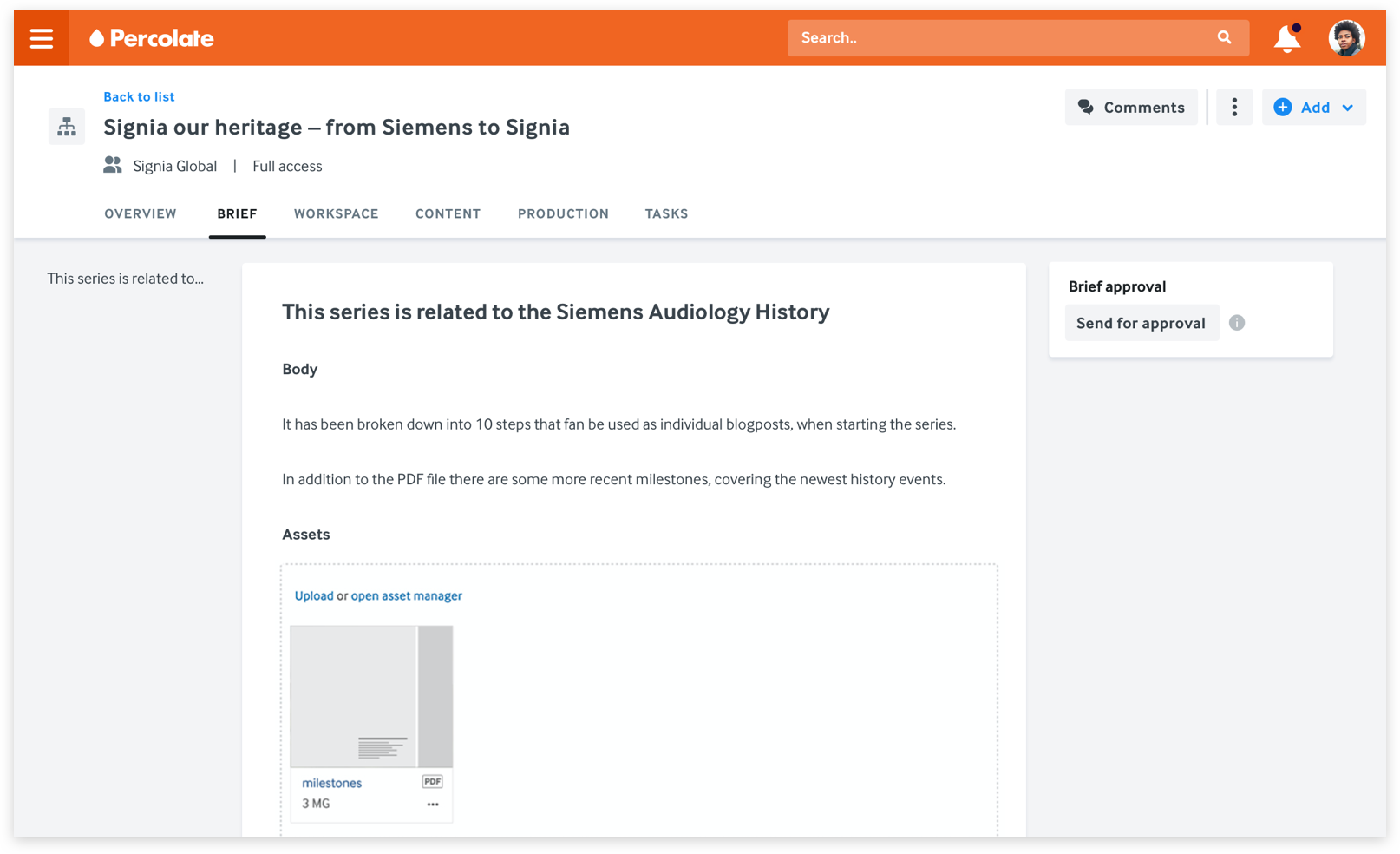Click the paragraph starting 'It has been broken down'
This screenshot has width=1400, height=854.
pyautogui.click(x=618, y=424)
